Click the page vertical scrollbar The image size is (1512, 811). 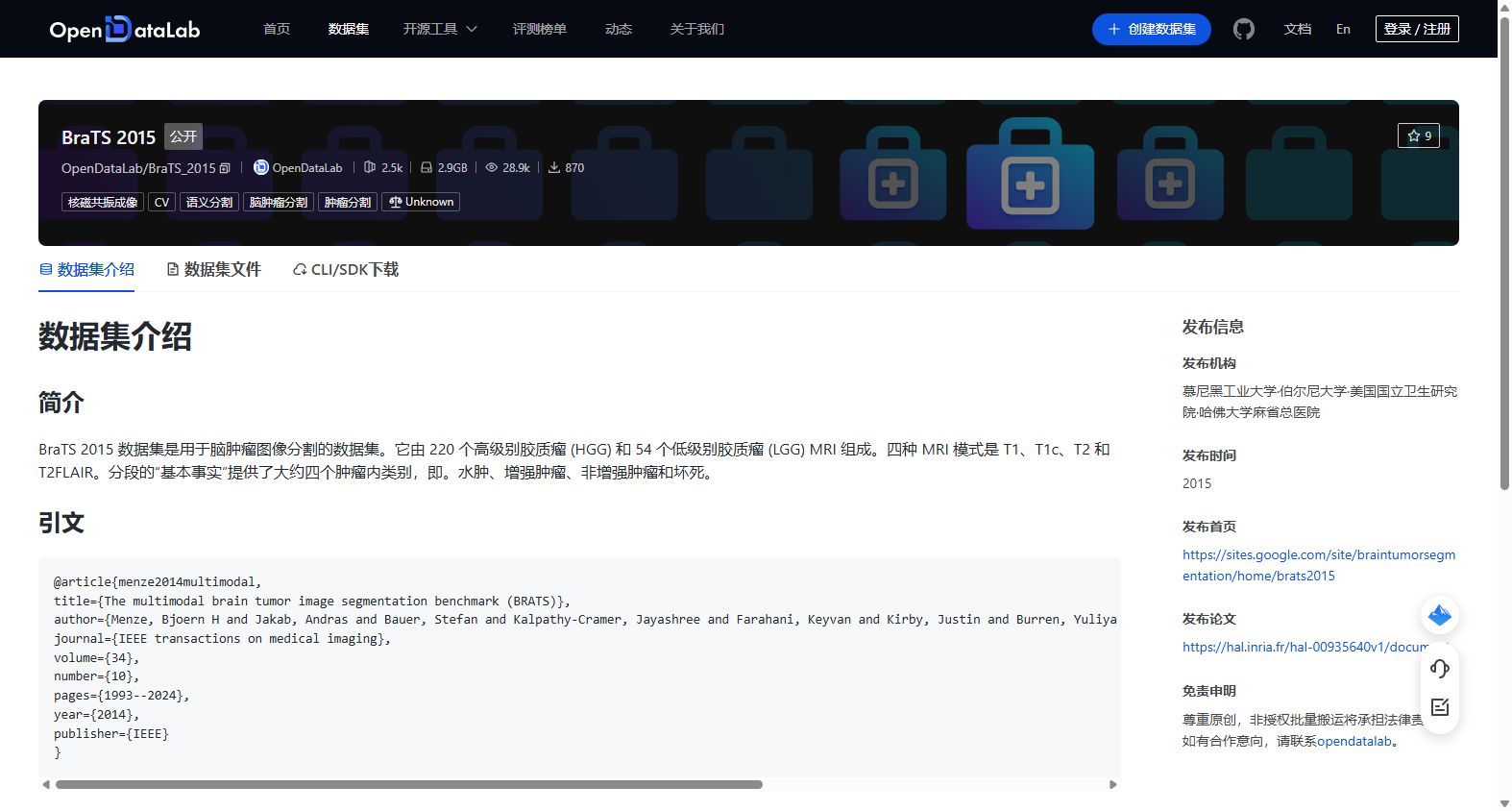pyautogui.click(x=1504, y=254)
